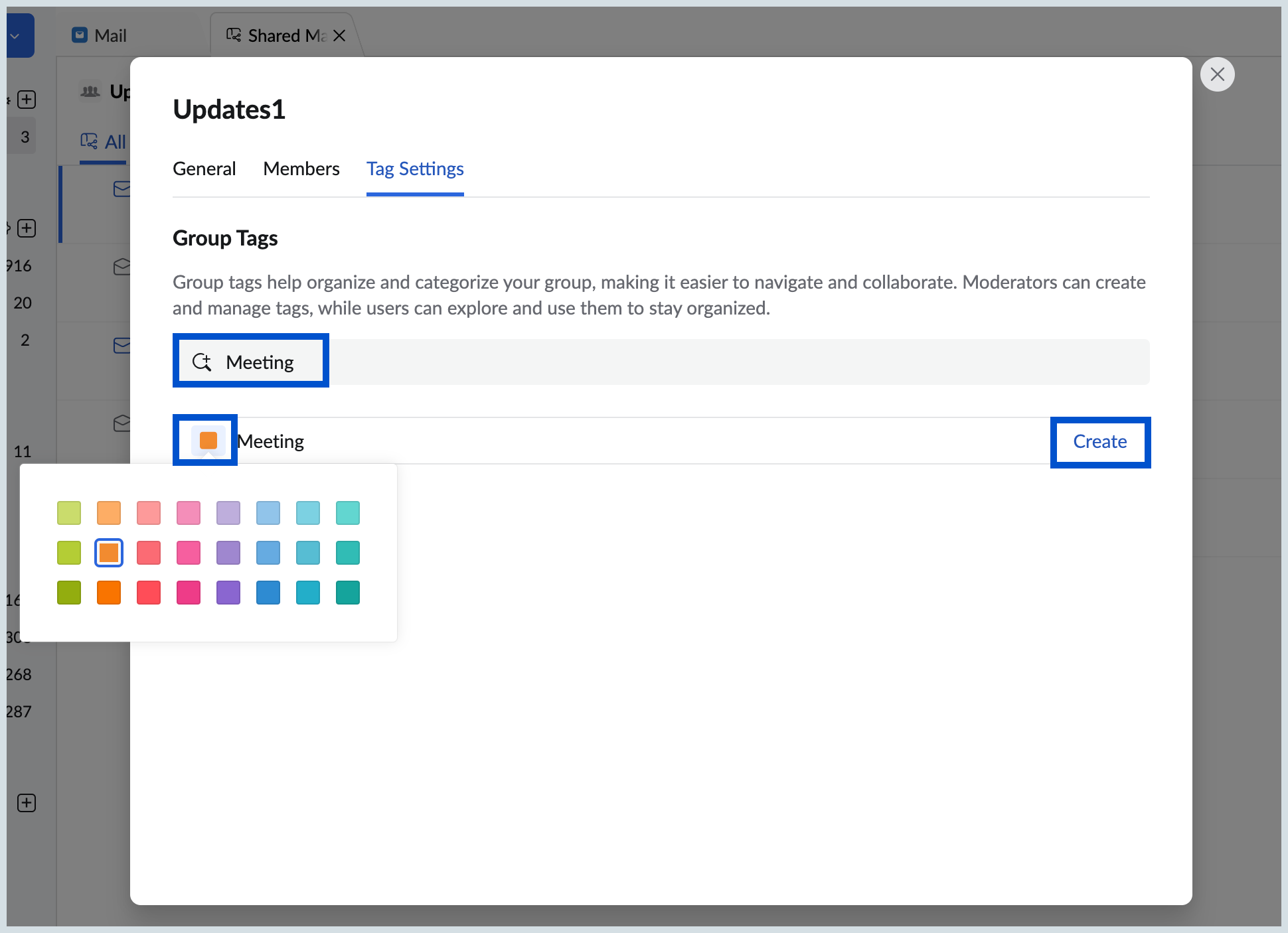Click the sidebar count 11

pos(23,452)
